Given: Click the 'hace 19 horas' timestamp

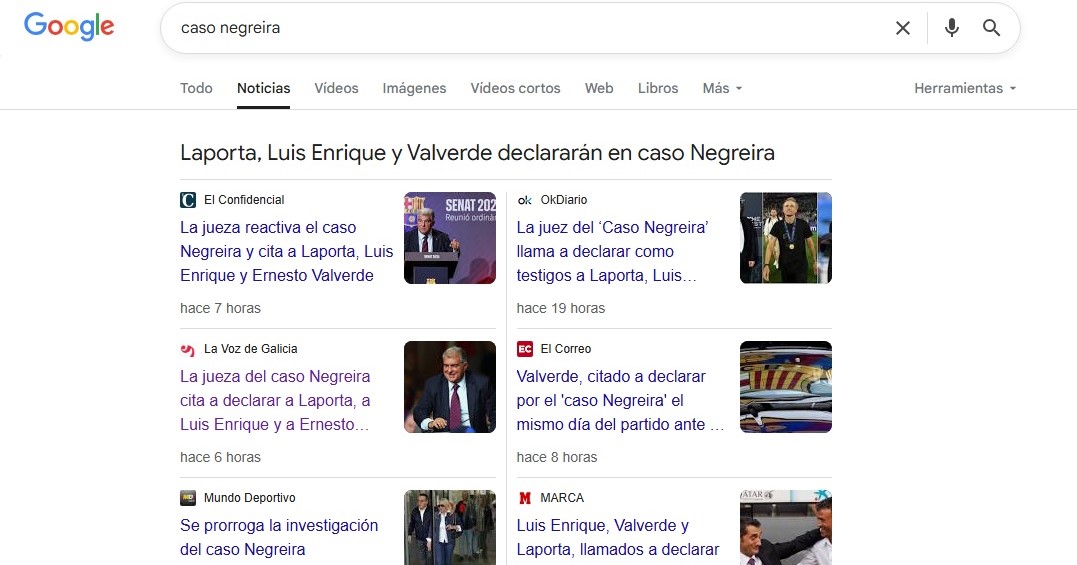Looking at the screenshot, I should click(x=560, y=308).
